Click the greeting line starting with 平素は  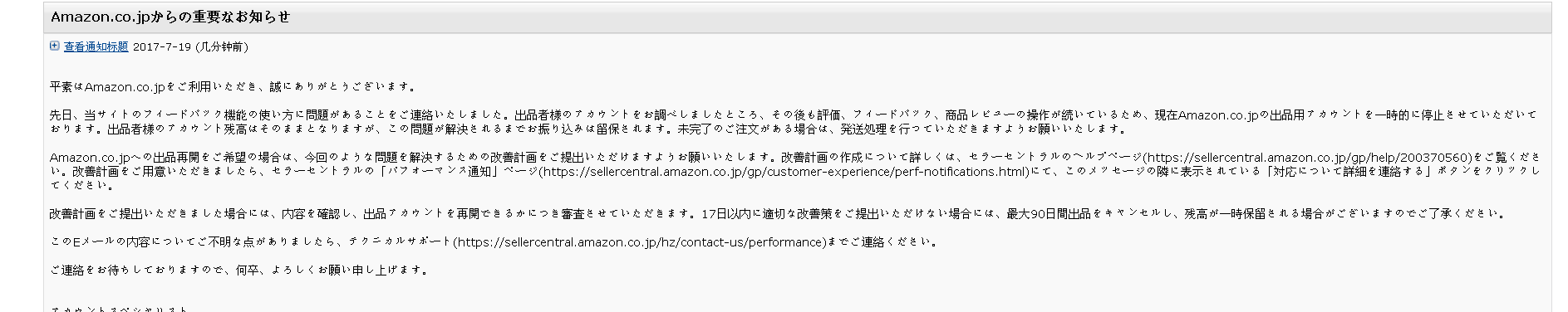click(232, 86)
